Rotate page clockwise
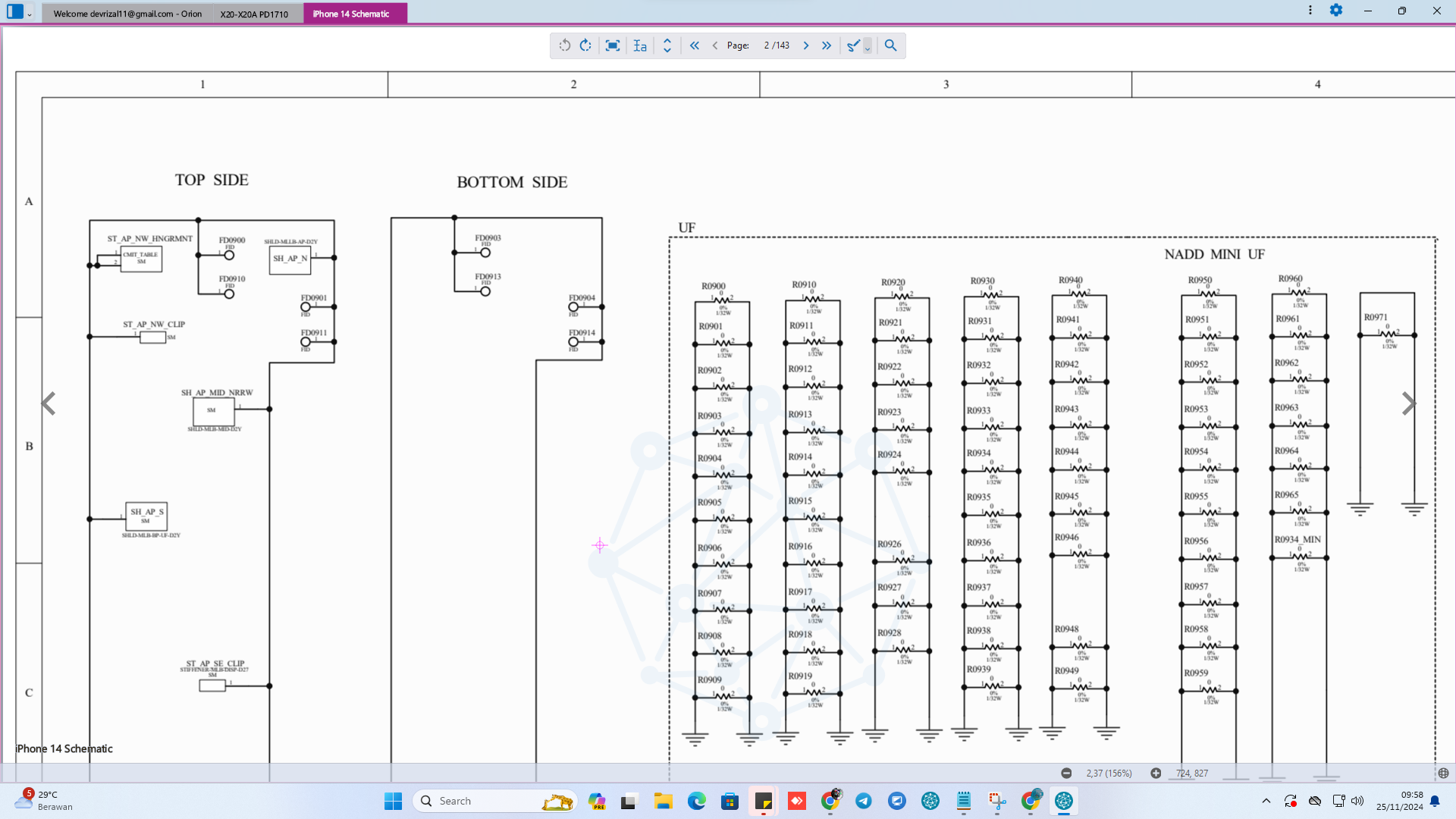Image resolution: width=1456 pixels, height=819 pixels. click(585, 45)
